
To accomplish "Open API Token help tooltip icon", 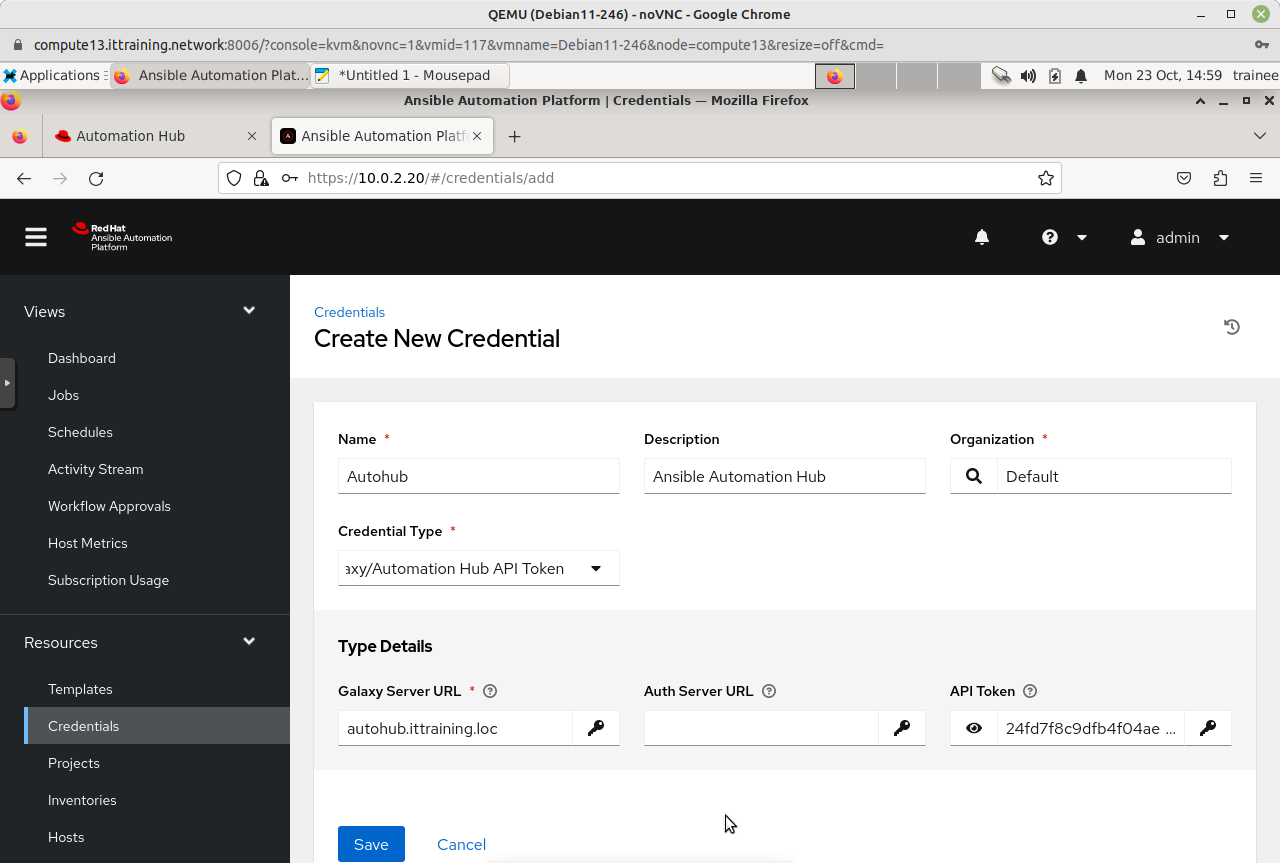I will coord(1030,691).
